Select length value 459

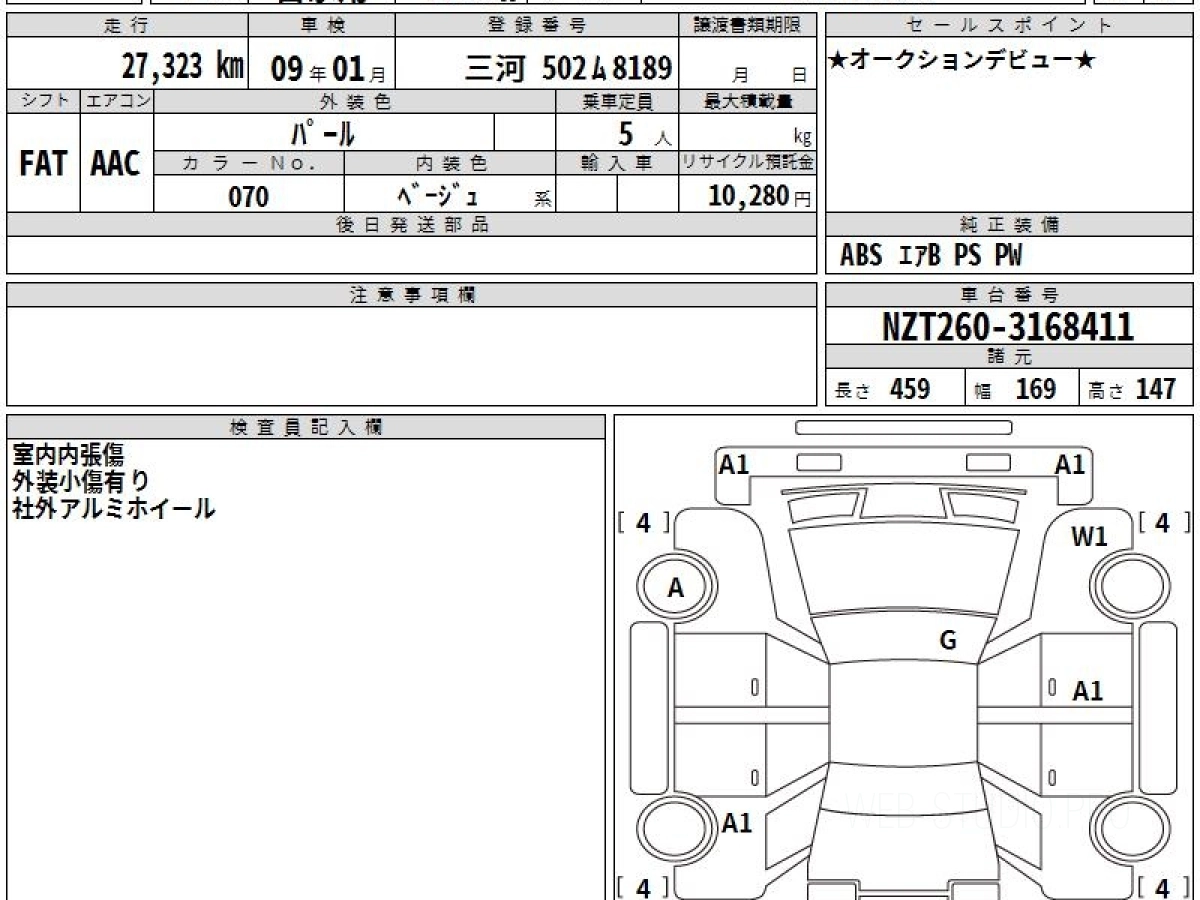[910, 389]
